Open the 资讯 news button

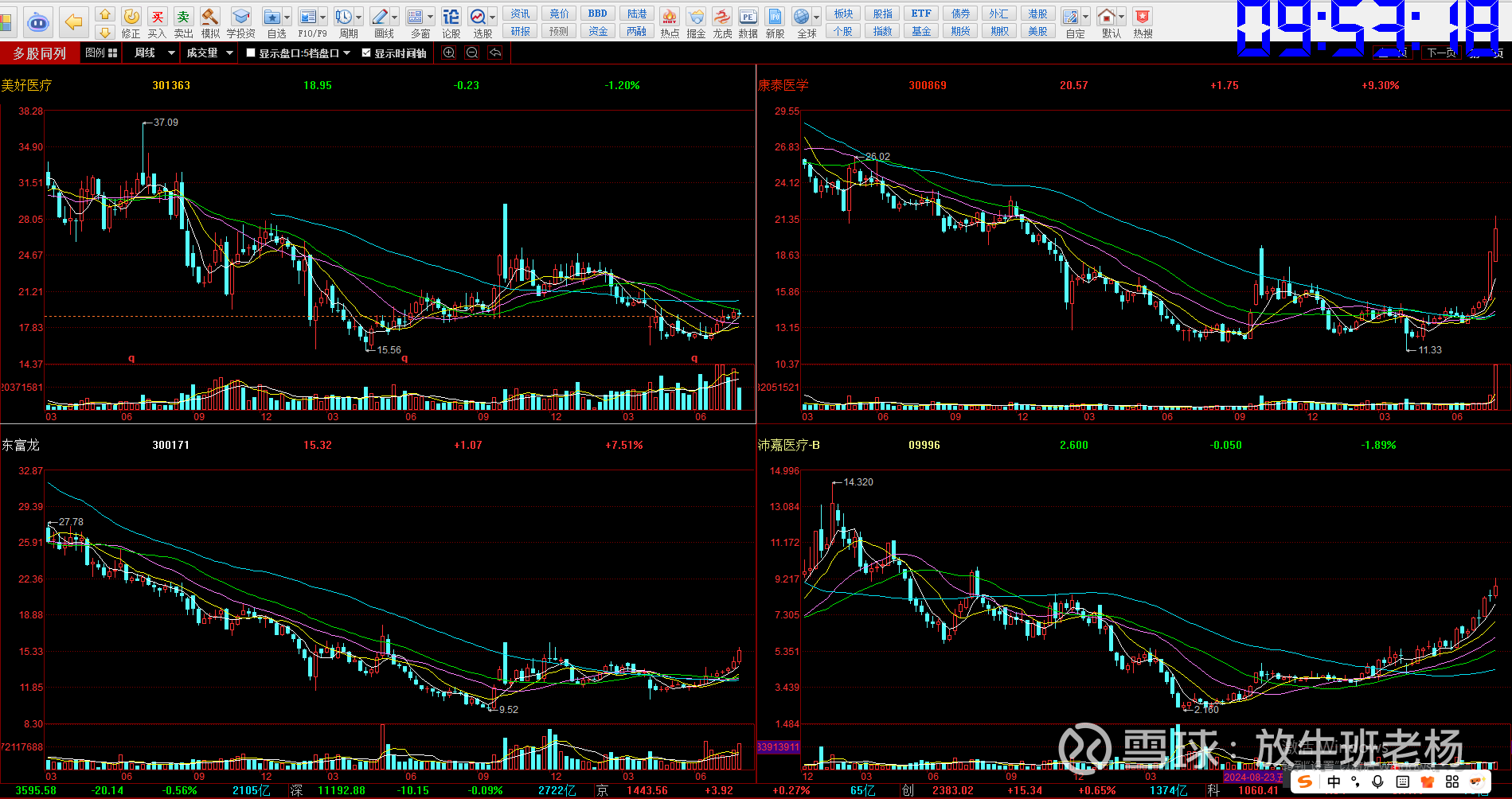(x=521, y=14)
